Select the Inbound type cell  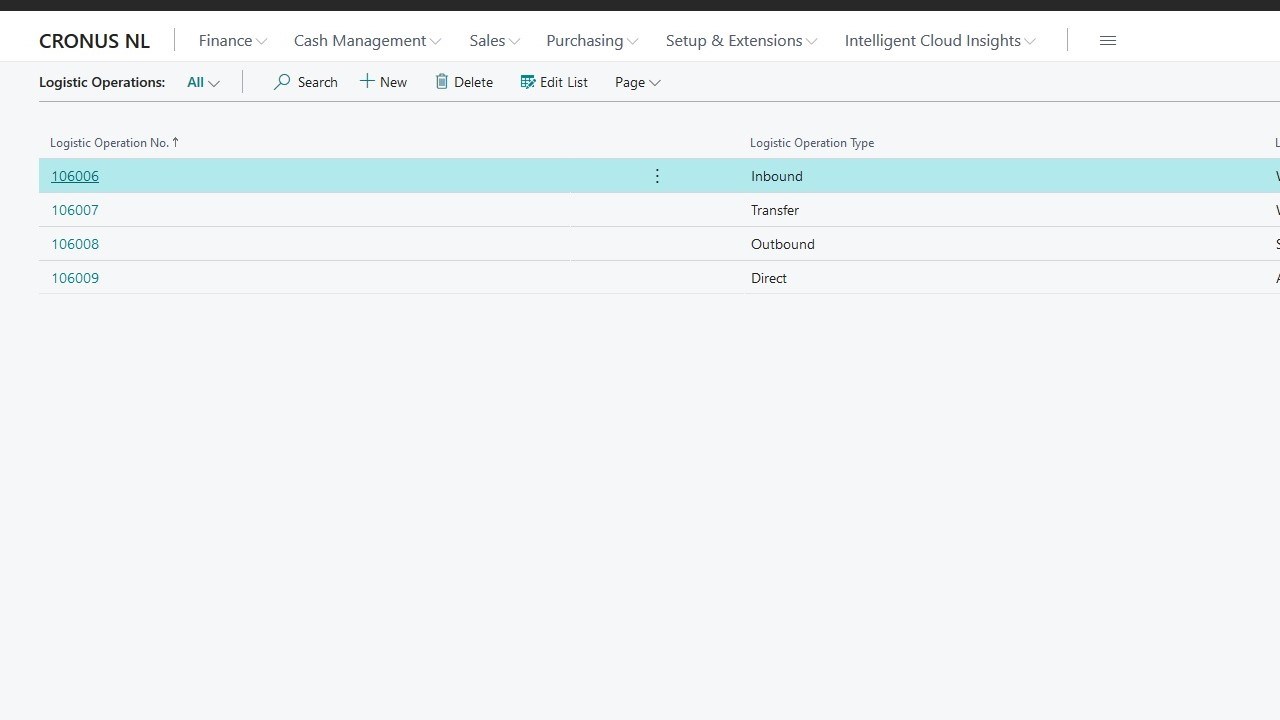click(777, 176)
